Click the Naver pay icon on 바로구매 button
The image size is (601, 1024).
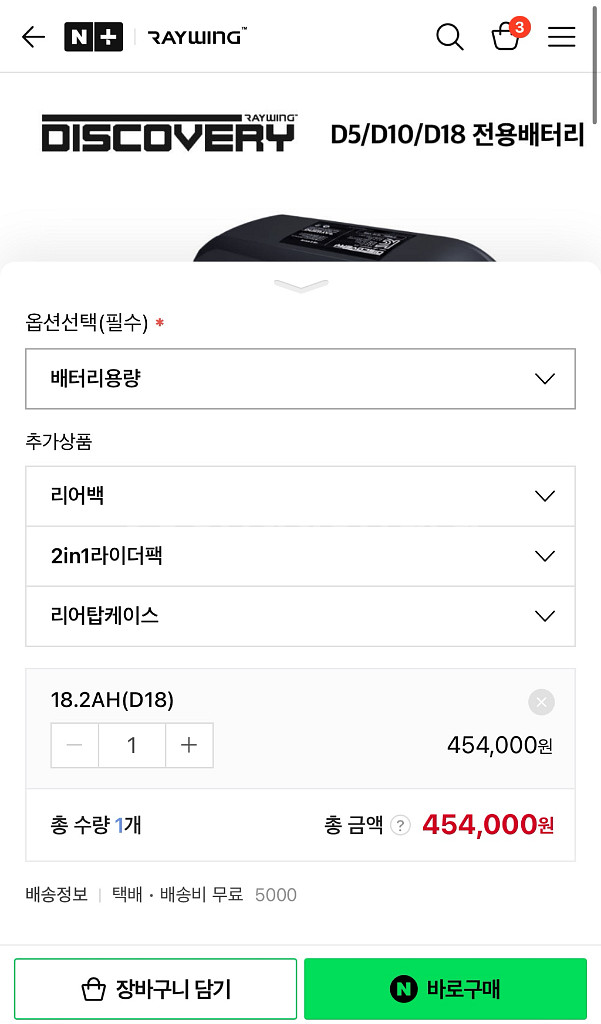tap(402, 989)
